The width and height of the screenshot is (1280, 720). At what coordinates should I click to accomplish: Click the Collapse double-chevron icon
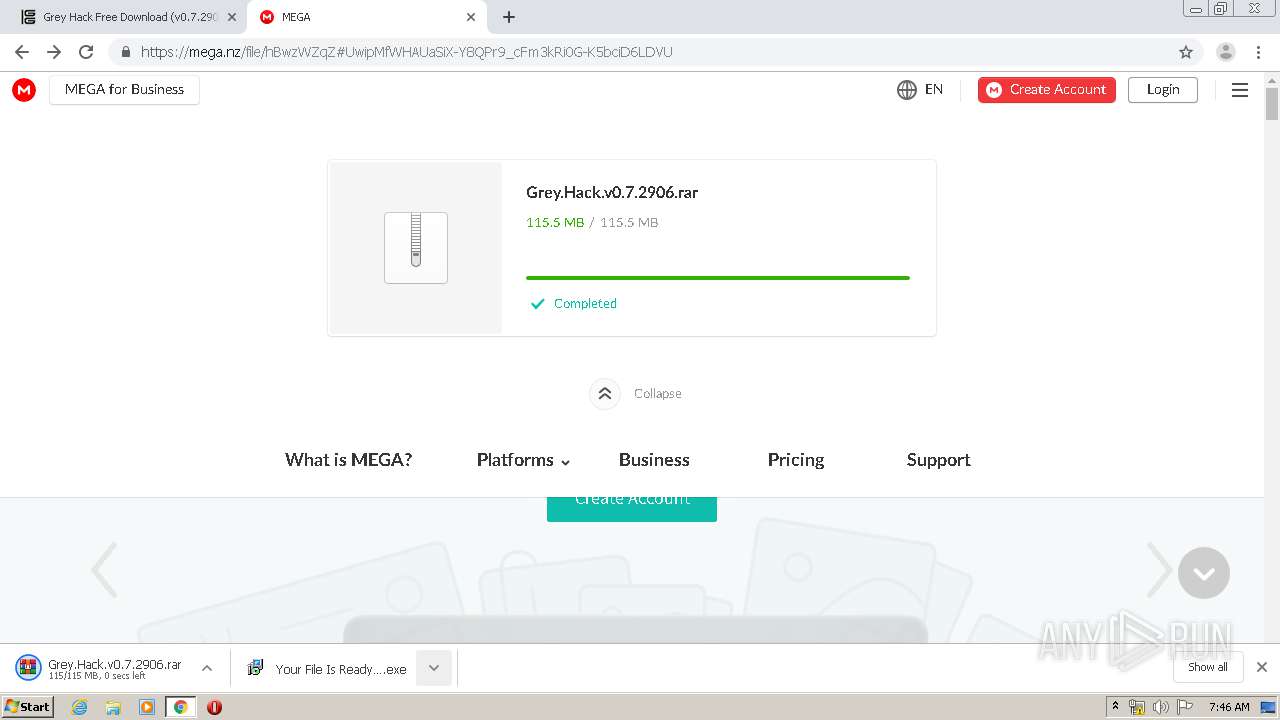[x=605, y=394]
